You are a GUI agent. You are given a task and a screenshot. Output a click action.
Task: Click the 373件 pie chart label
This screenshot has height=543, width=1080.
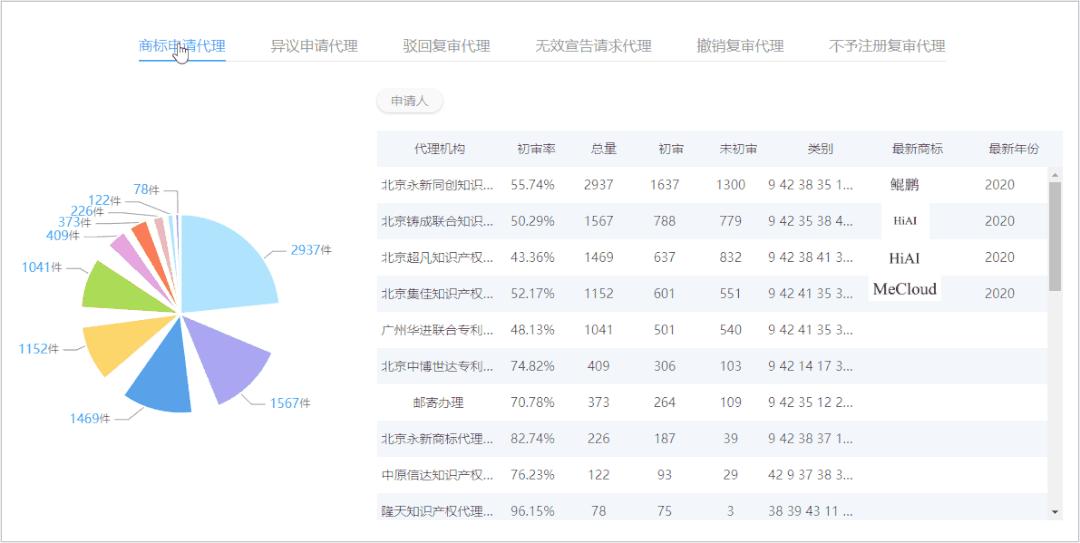pyautogui.click(x=74, y=223)
